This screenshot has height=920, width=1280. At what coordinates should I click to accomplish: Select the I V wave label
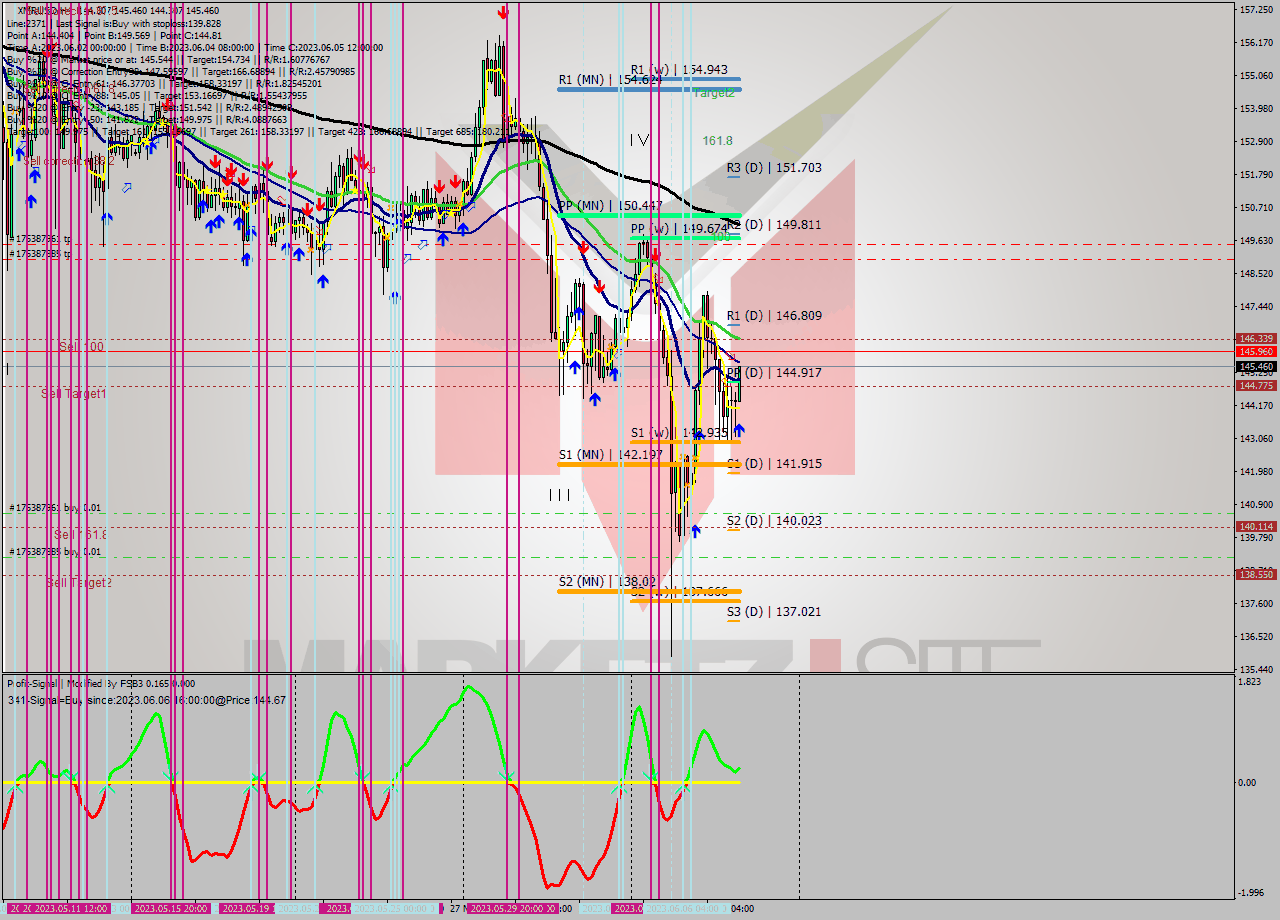640,141
